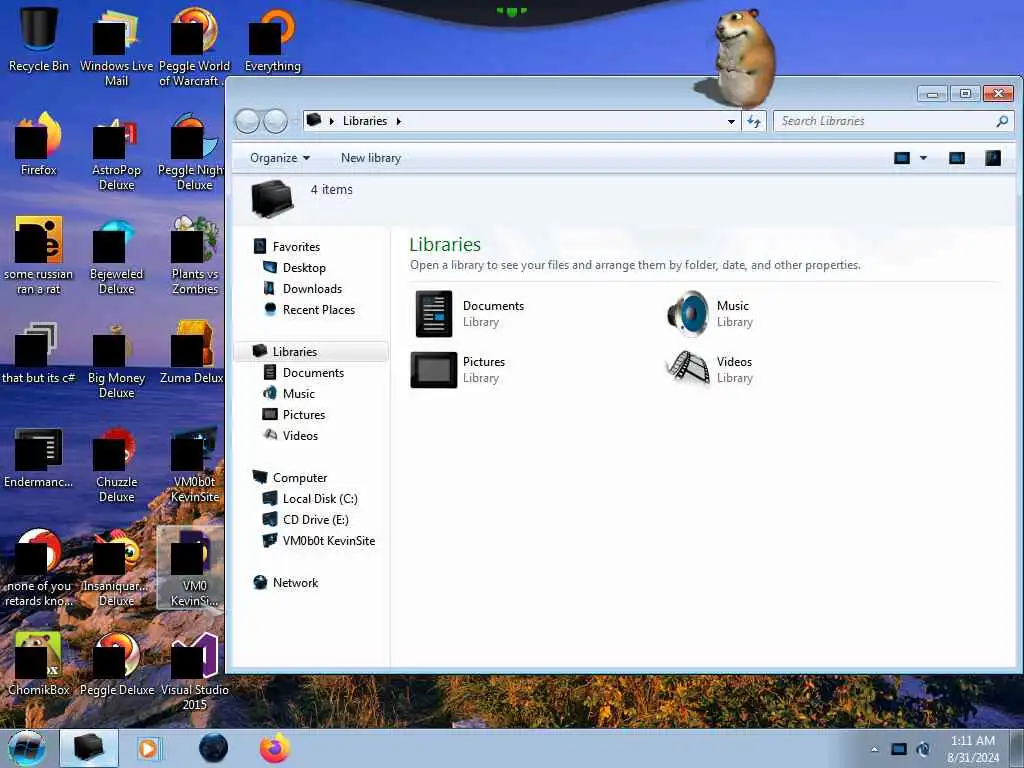Open Firefox from the taskbar

pos(275,748)
